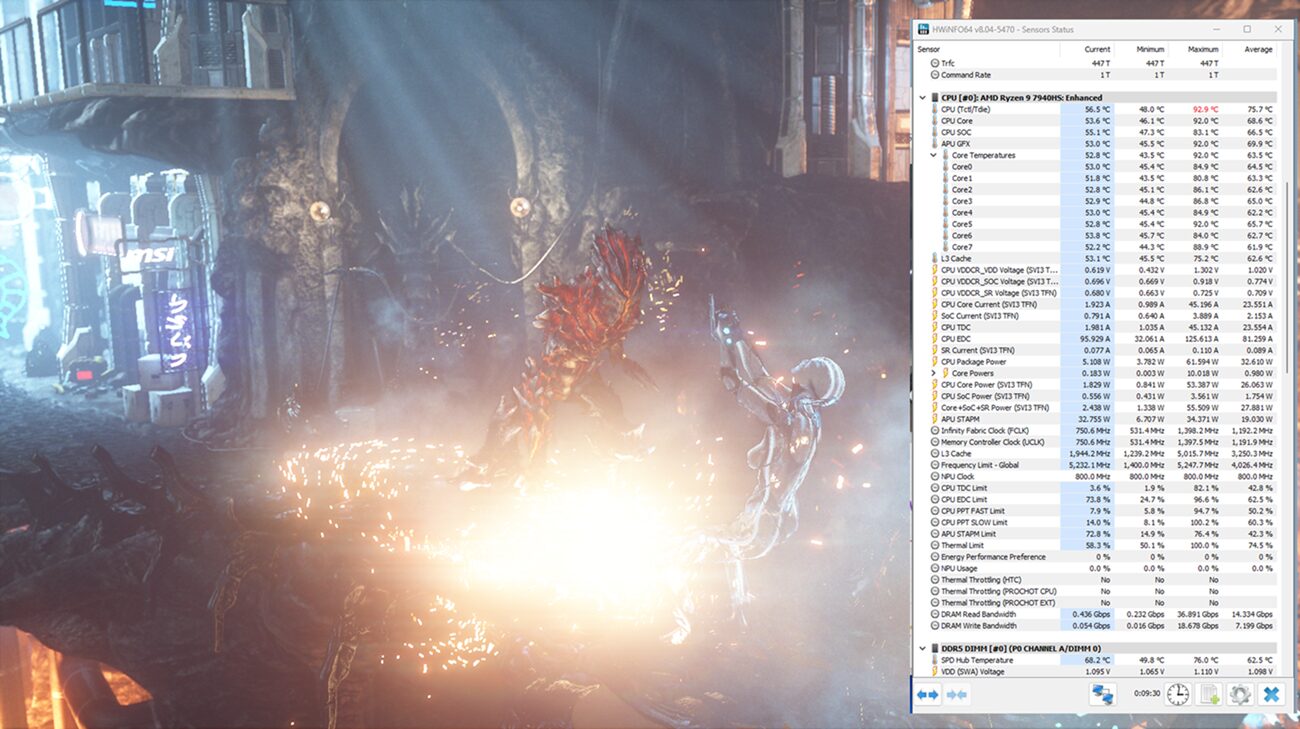Click circle icon beside DRAM Read Bandwidth
The image size is (1300, 729).
(935, 615)
